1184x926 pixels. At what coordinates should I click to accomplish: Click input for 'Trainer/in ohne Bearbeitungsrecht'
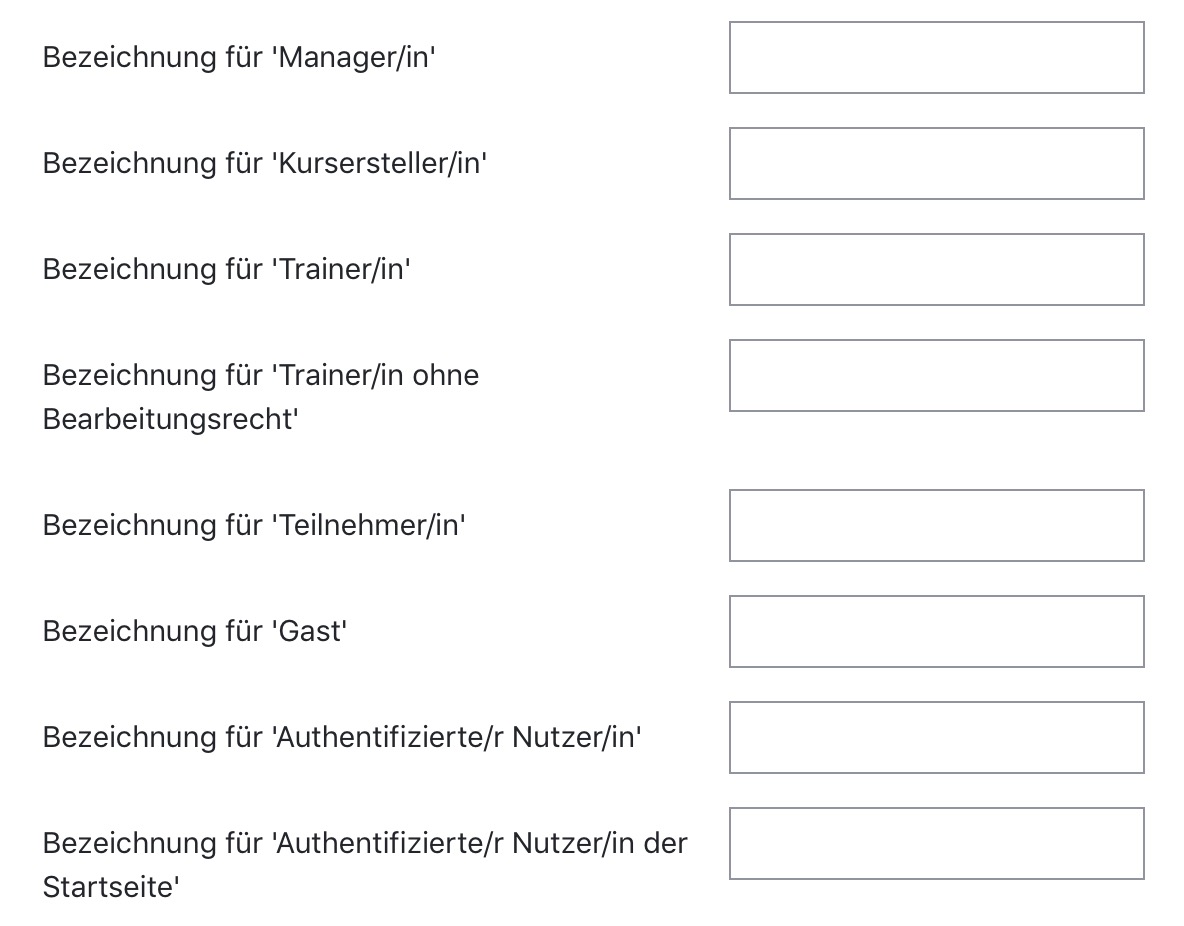936,376
